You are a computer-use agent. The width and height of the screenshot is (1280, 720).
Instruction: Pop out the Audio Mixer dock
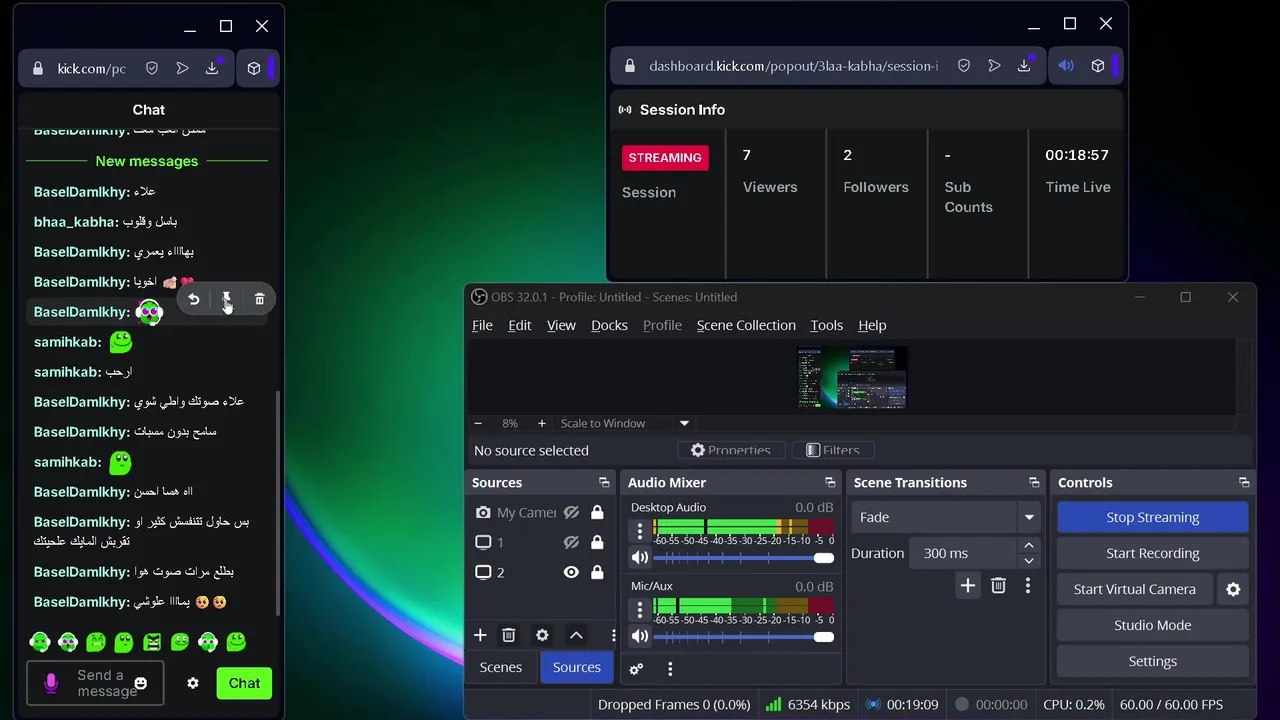click(830, 483)
